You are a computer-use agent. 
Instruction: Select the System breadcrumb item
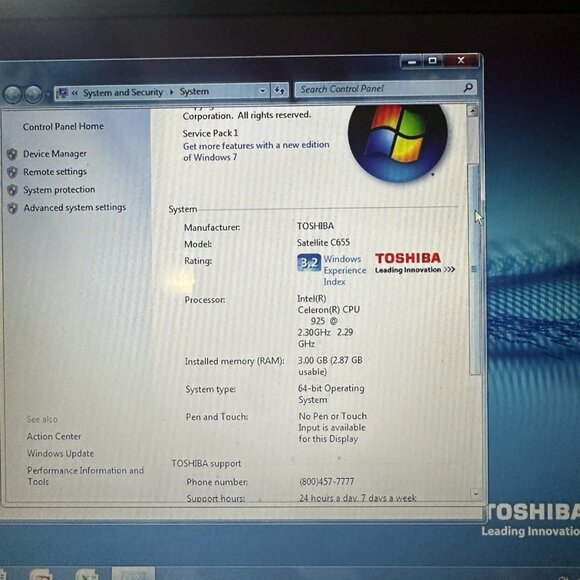pos(194,91)
